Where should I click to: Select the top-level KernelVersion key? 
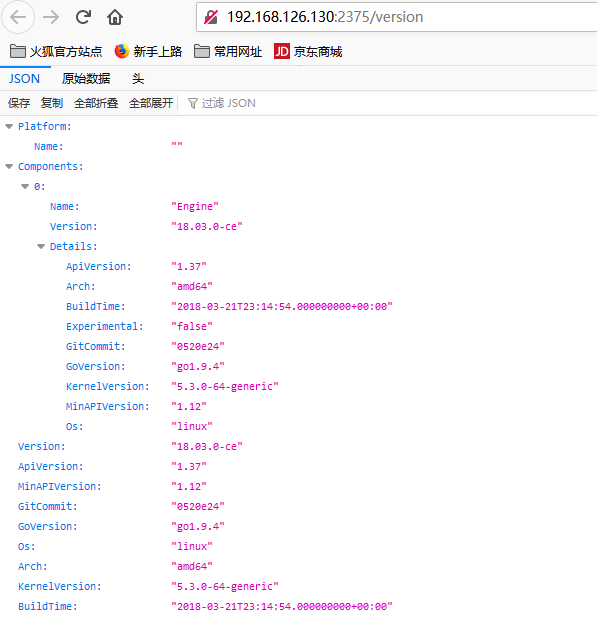60,586
